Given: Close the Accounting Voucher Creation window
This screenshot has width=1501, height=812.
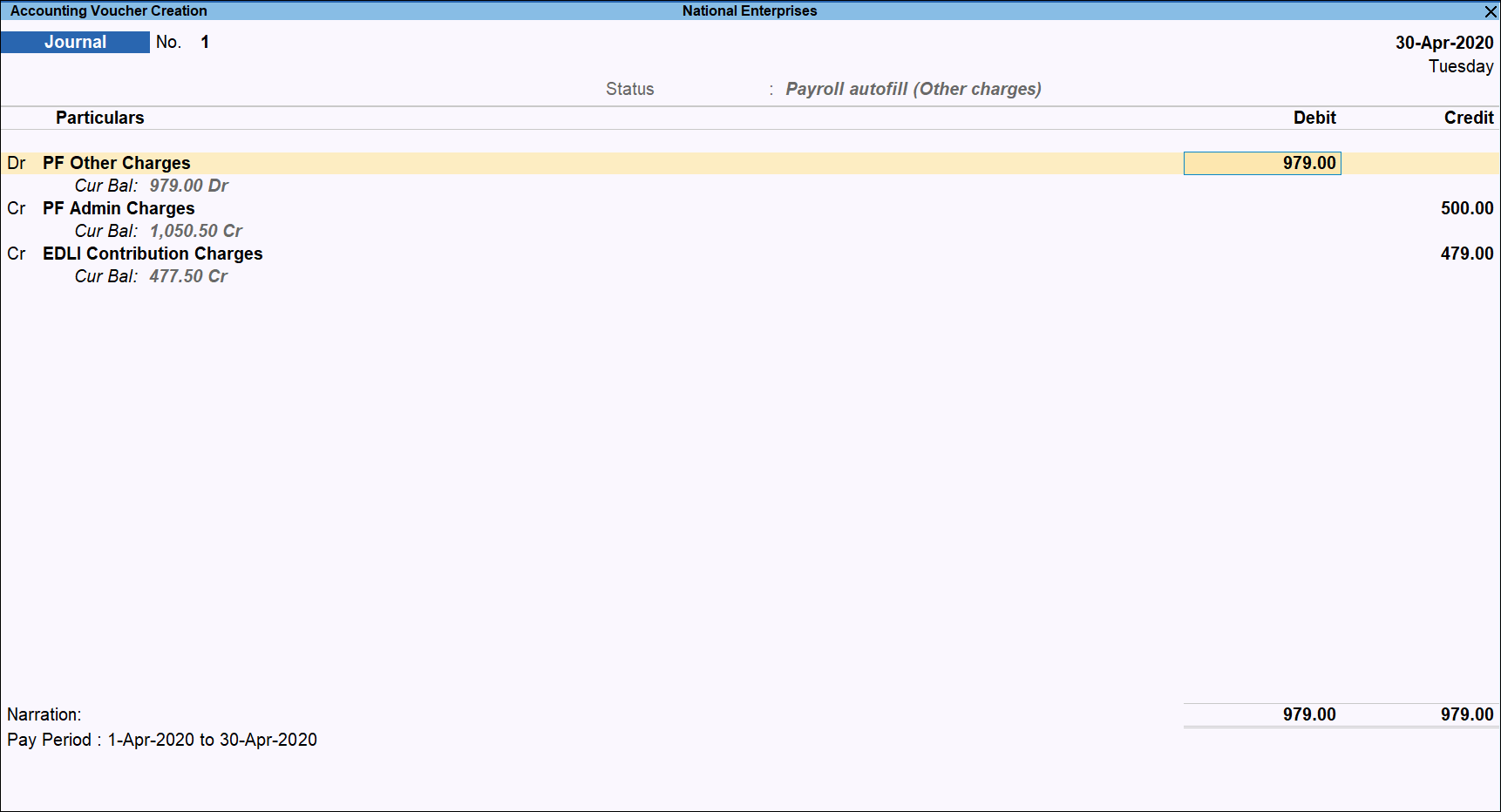Looking at the screenshot, I should tap(1490, 11).
